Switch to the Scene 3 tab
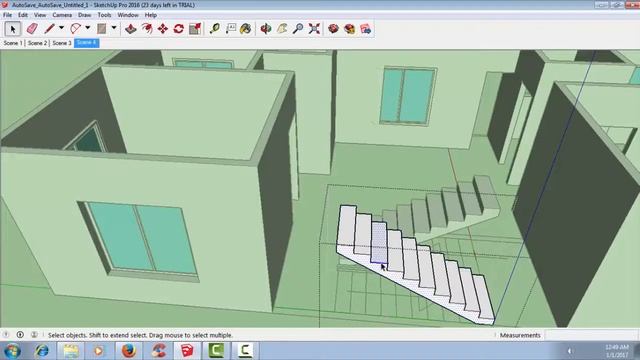 [x=62, y=43]
